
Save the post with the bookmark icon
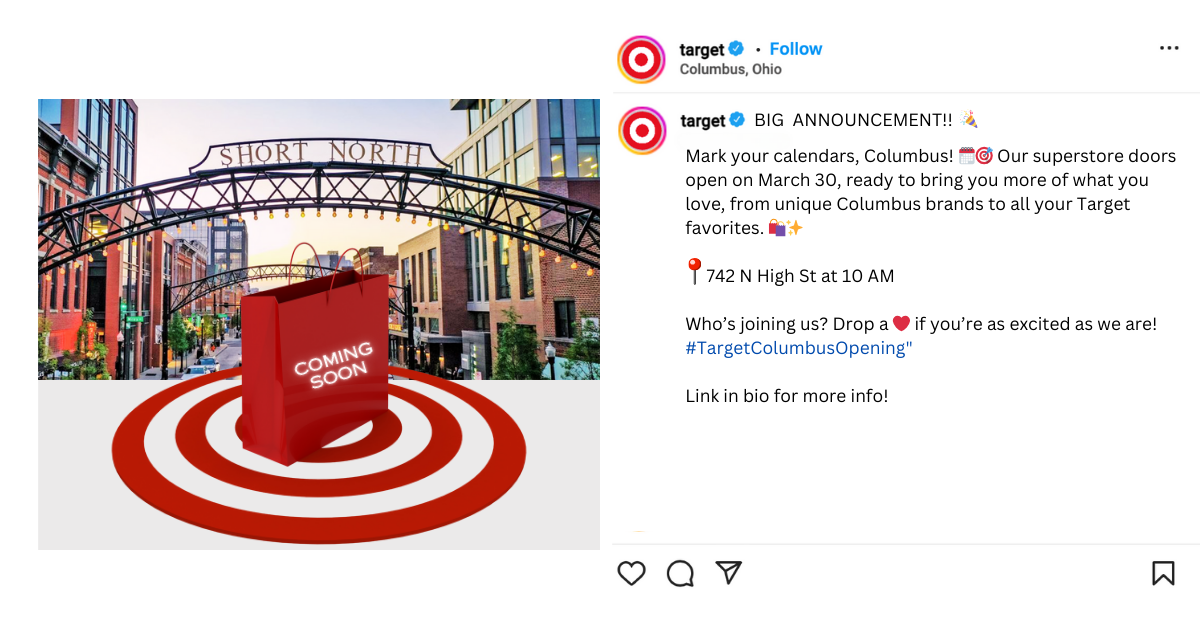[1163, 573]
